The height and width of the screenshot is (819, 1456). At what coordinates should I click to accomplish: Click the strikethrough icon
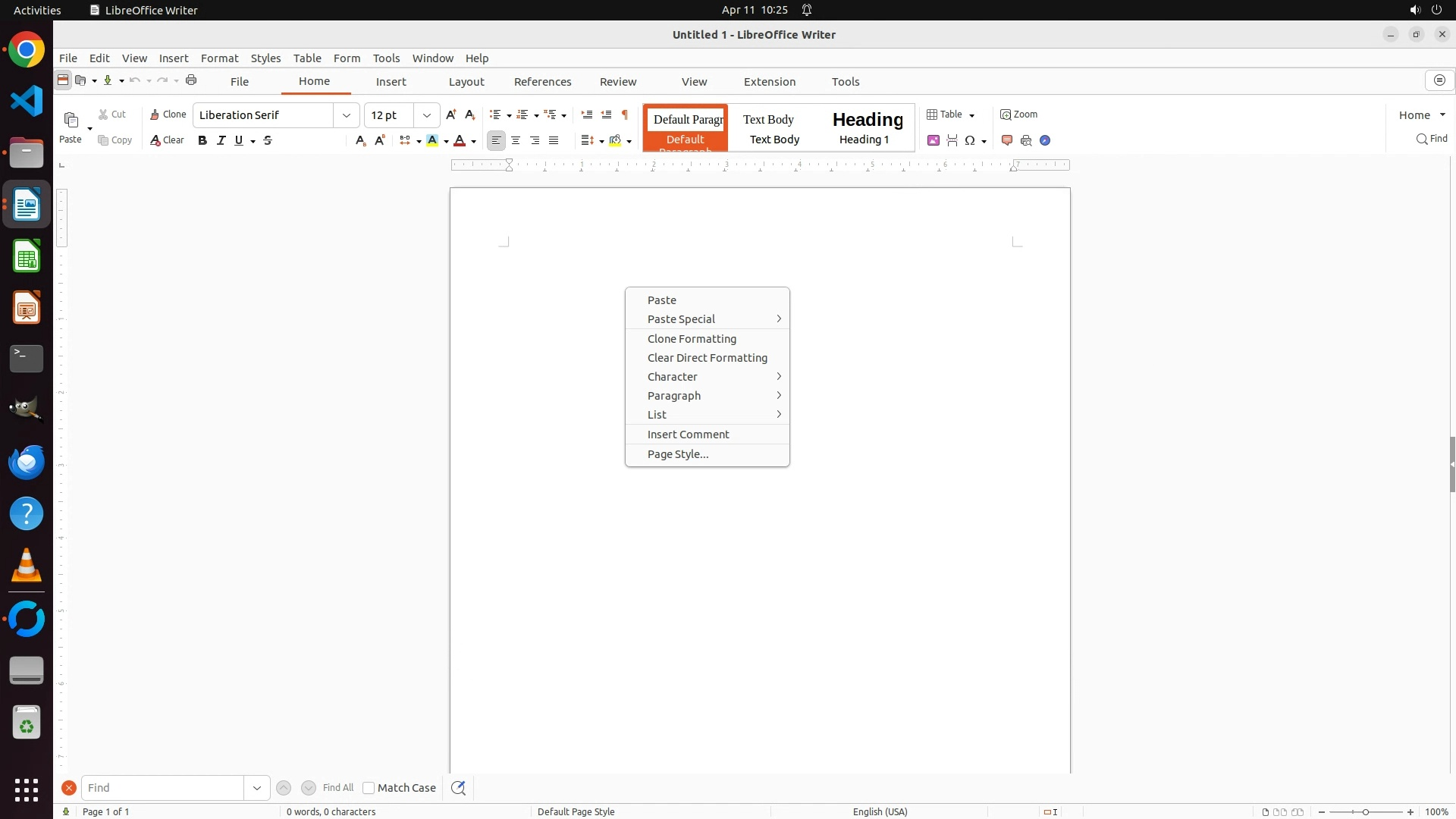coord(268,140)
